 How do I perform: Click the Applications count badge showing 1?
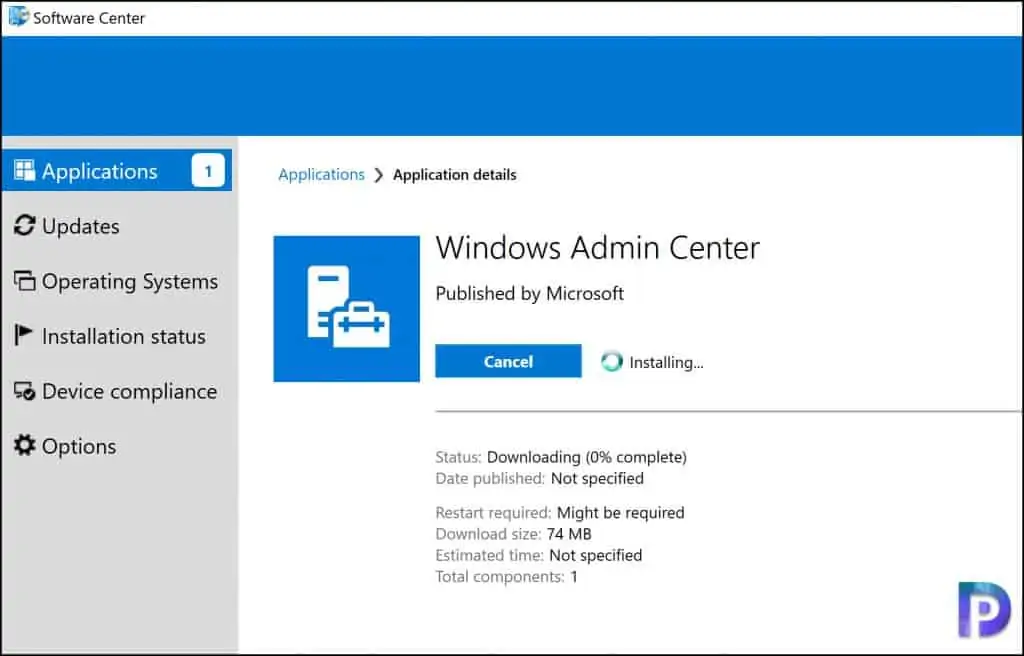[x=208, y=171]
